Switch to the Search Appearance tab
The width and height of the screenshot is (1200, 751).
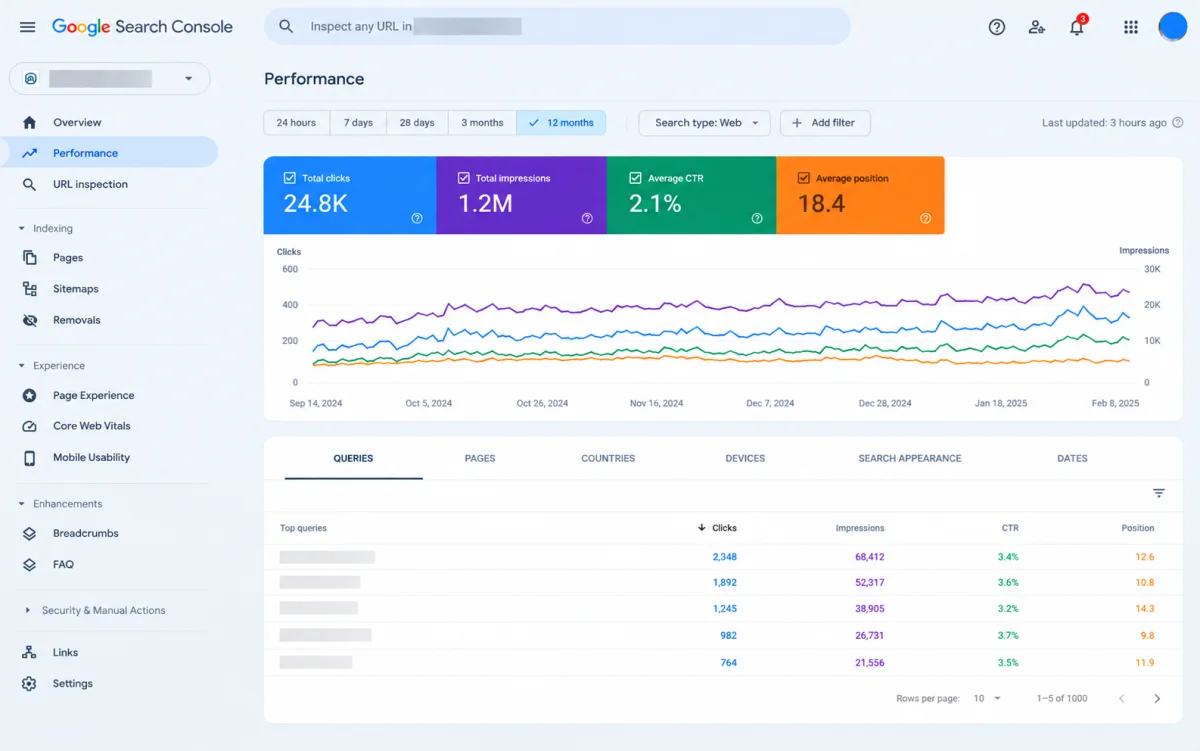(x=910, y=458)
